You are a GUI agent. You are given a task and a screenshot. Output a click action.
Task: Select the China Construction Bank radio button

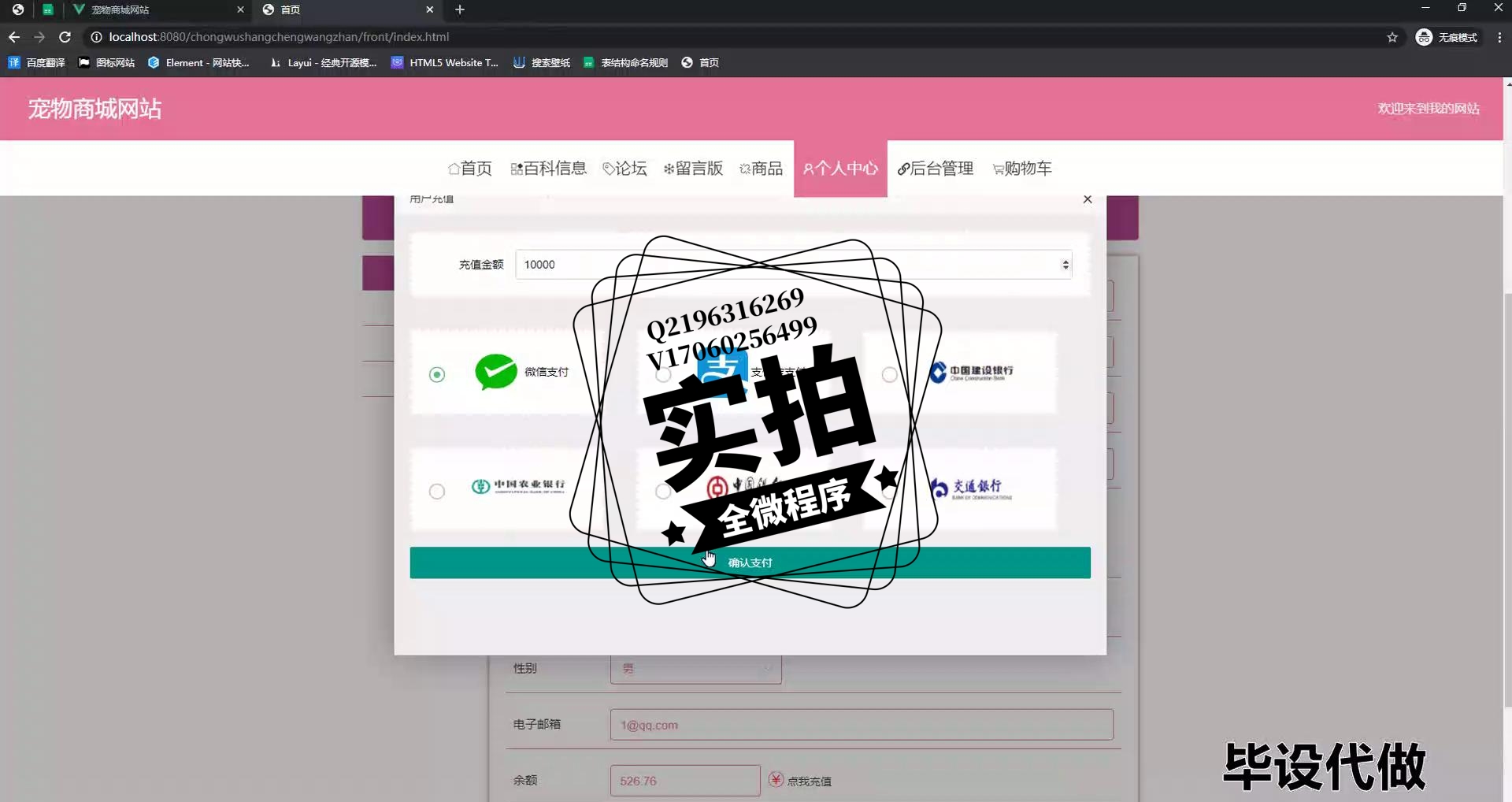(x=889, y=374)
